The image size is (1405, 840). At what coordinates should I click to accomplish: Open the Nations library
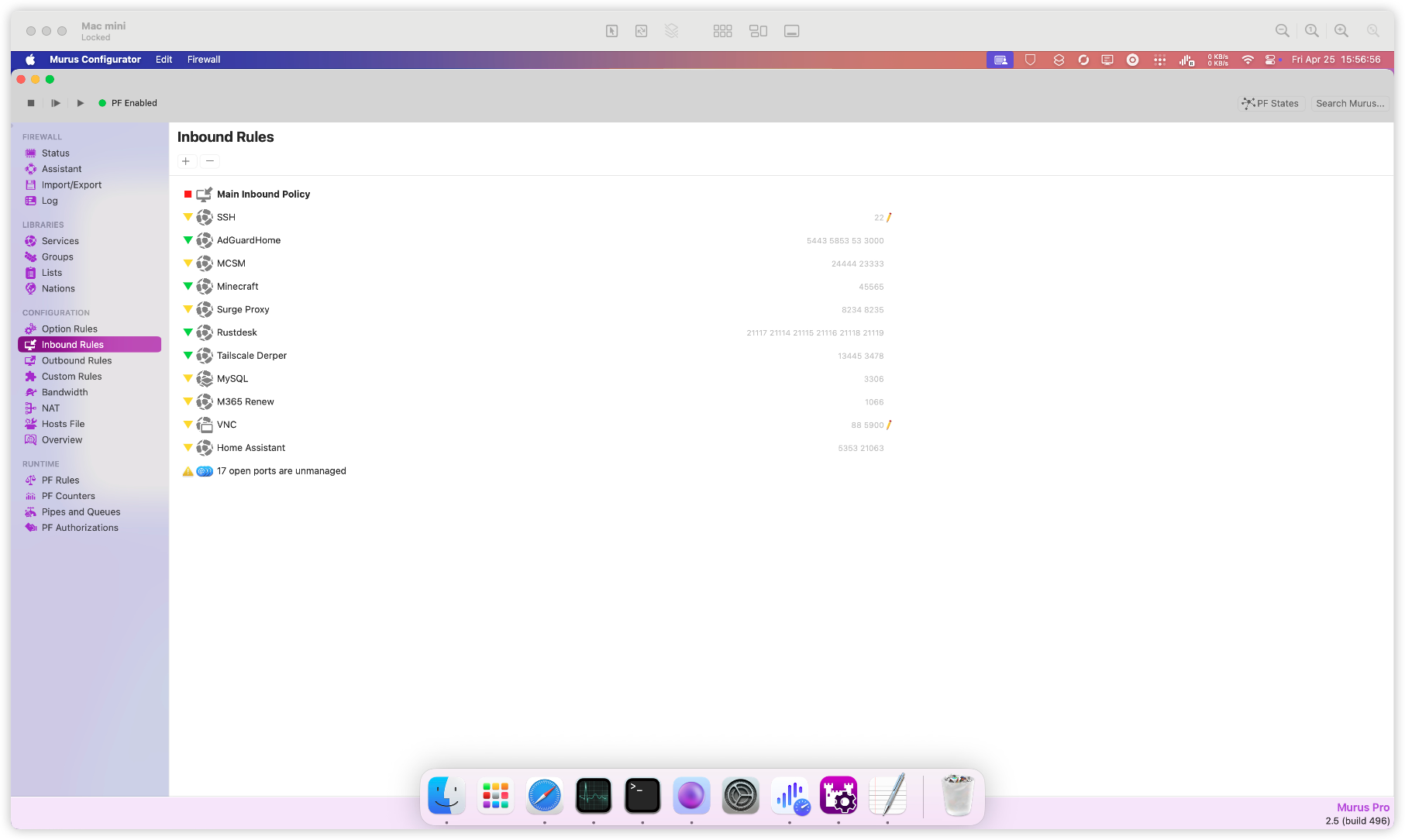tap(58, 288)
